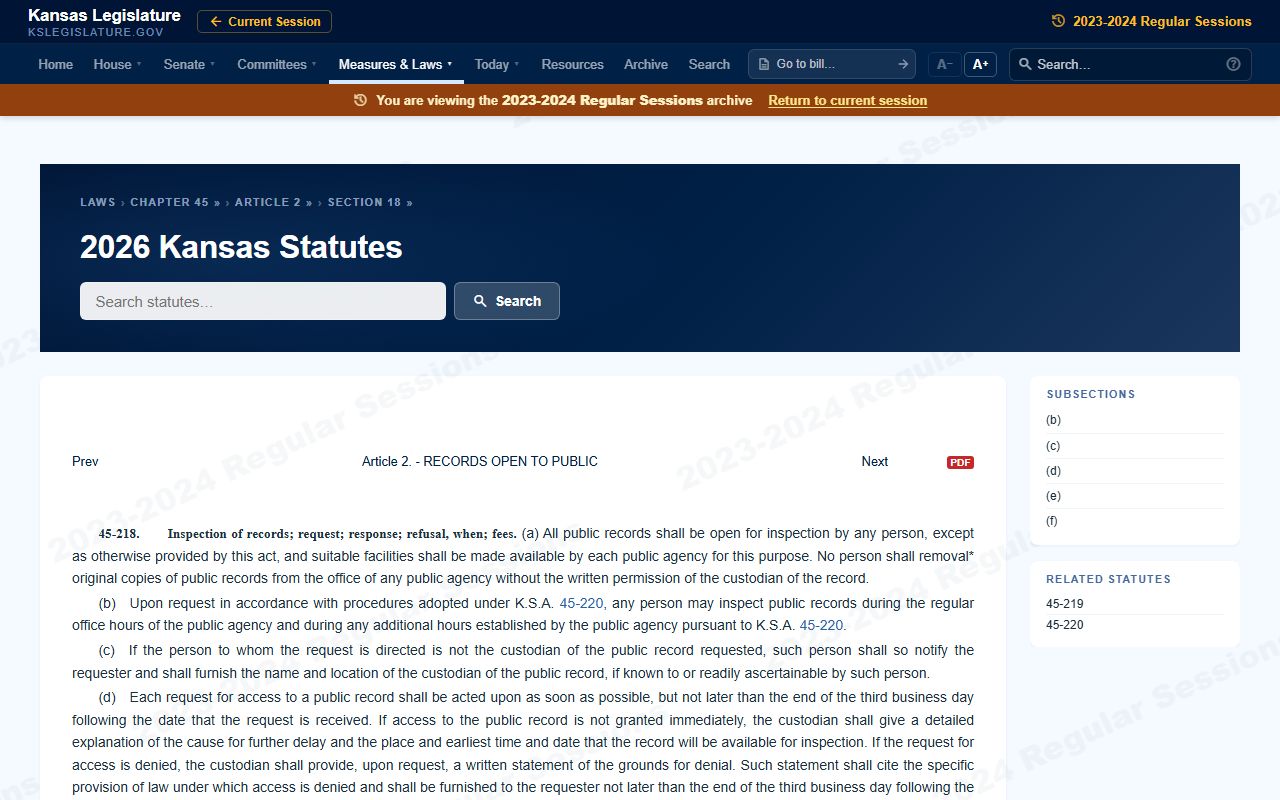Jump to subsection (d) in sidebar

pos(1134,471)
